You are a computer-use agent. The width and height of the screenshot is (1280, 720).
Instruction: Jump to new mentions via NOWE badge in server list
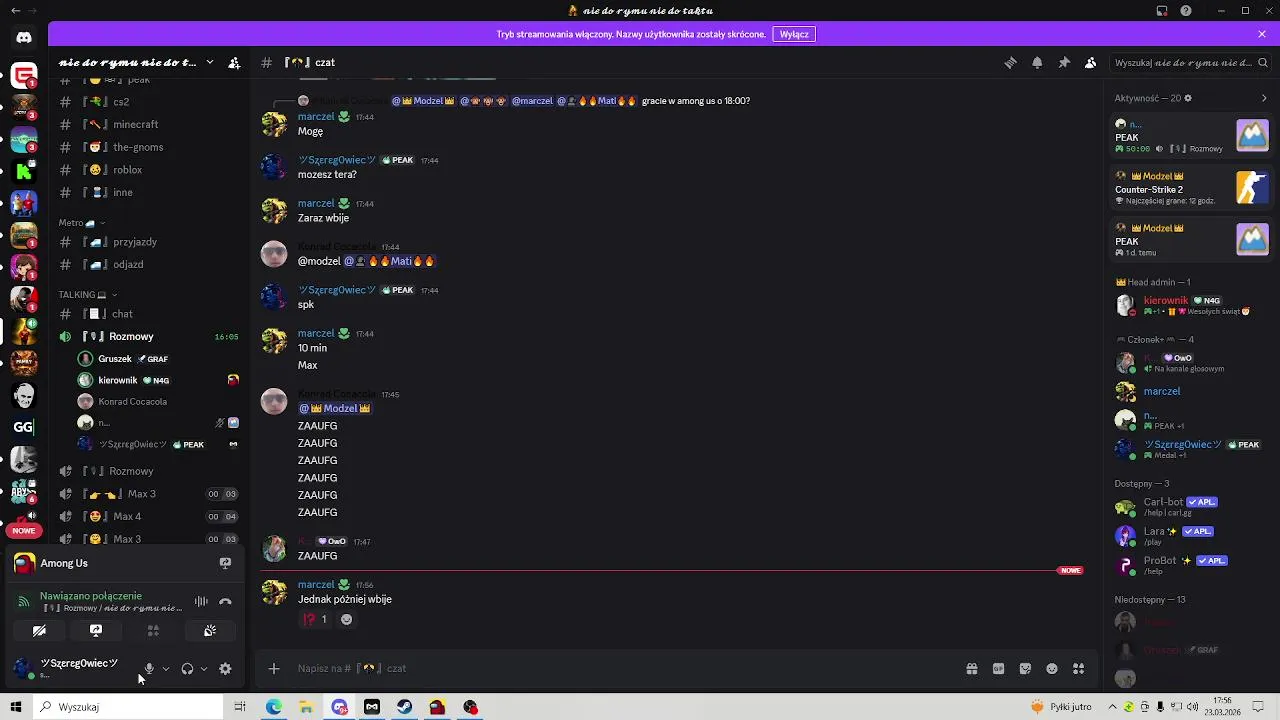click(x=24, y=531)
